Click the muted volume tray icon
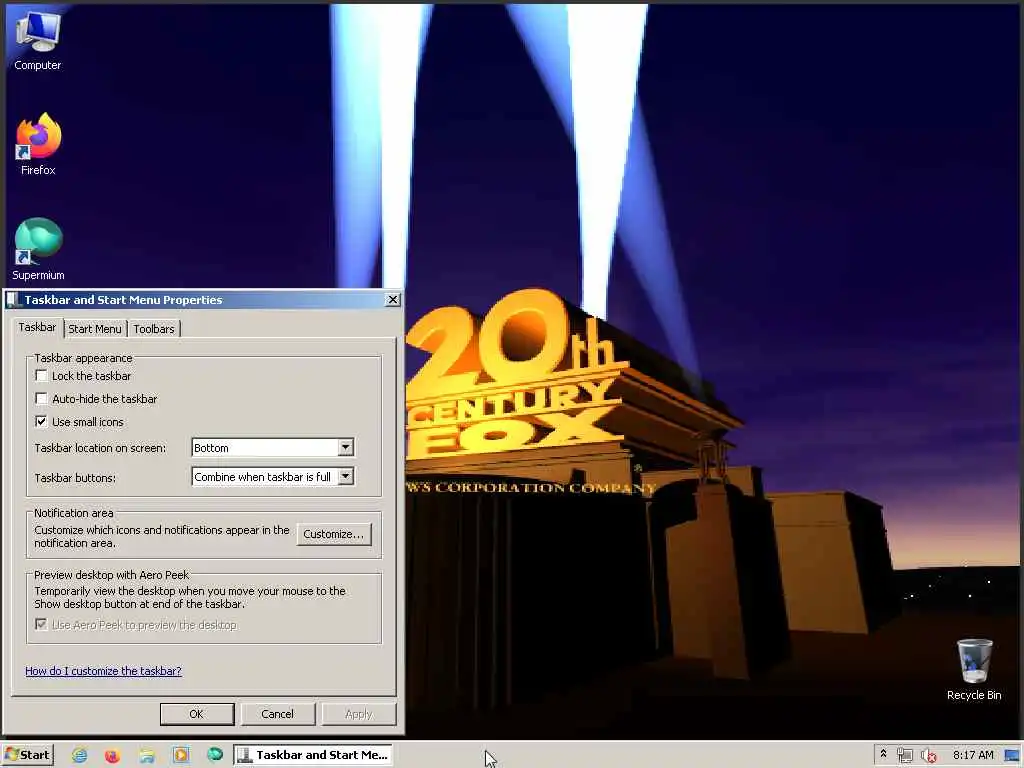Viewport: 1024px width, 768px height. click(x=928, y=756)
